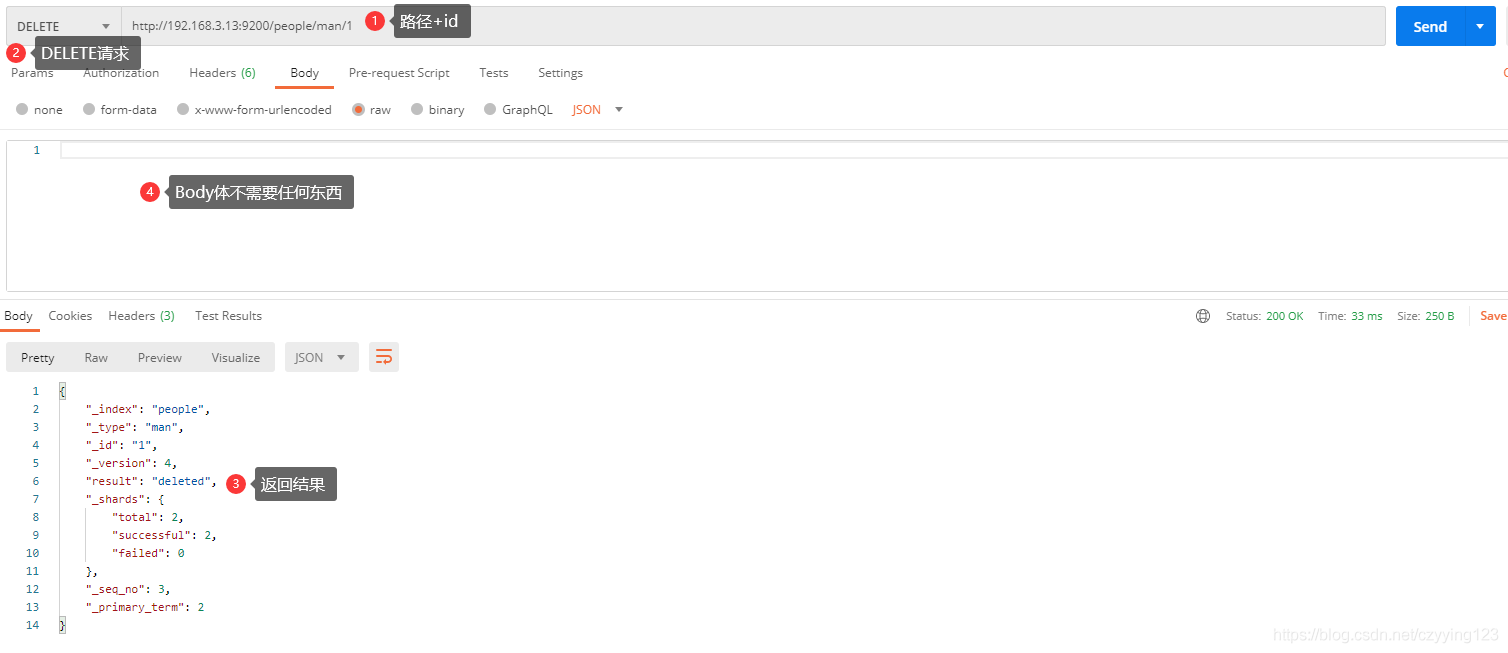Open the Test Results tab

point(228,316)
